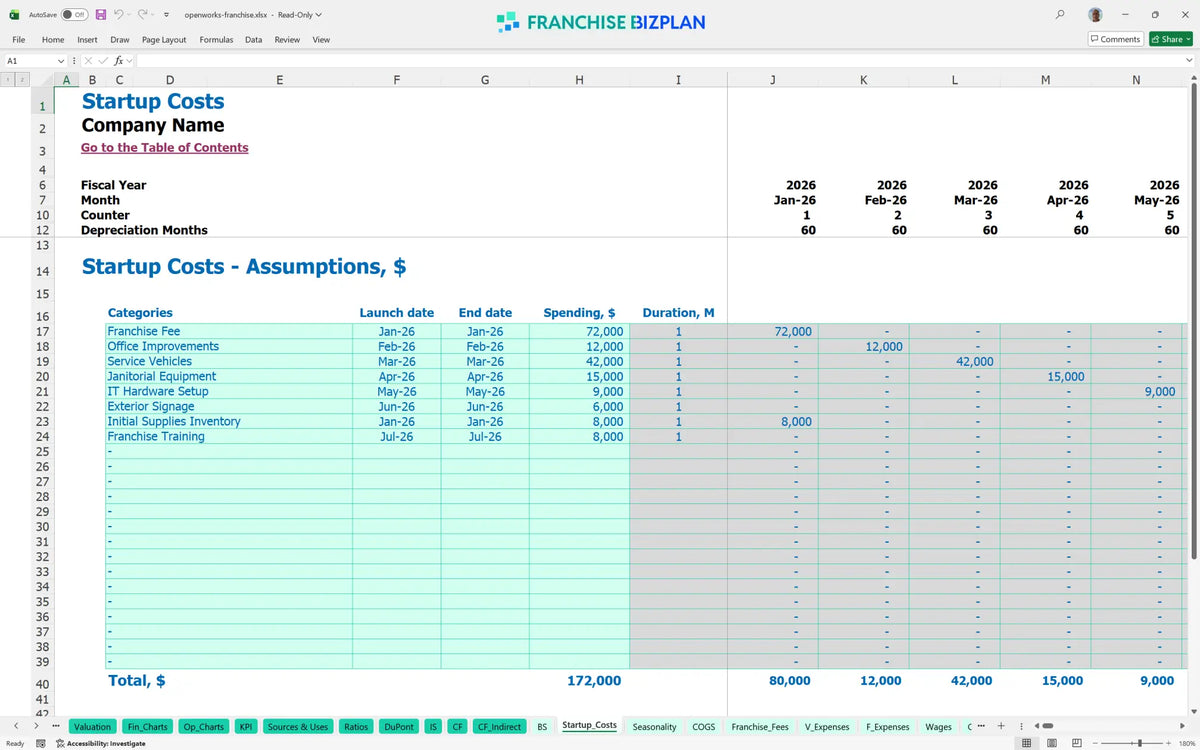Click the Insert Function fx icon

(x=118, y=61)
